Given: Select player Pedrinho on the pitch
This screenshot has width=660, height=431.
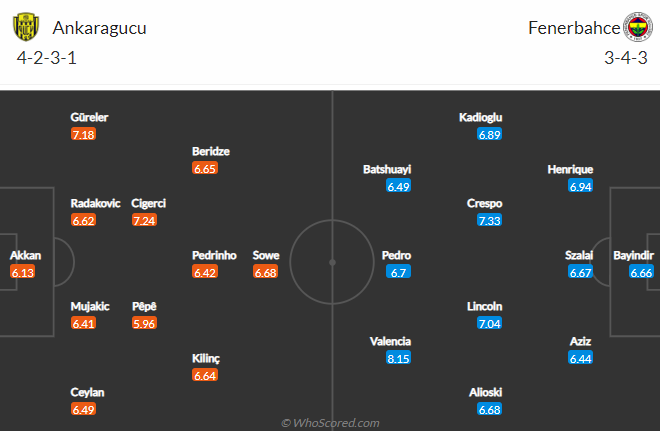Looking at the screenshot, I should pos(214,255).
